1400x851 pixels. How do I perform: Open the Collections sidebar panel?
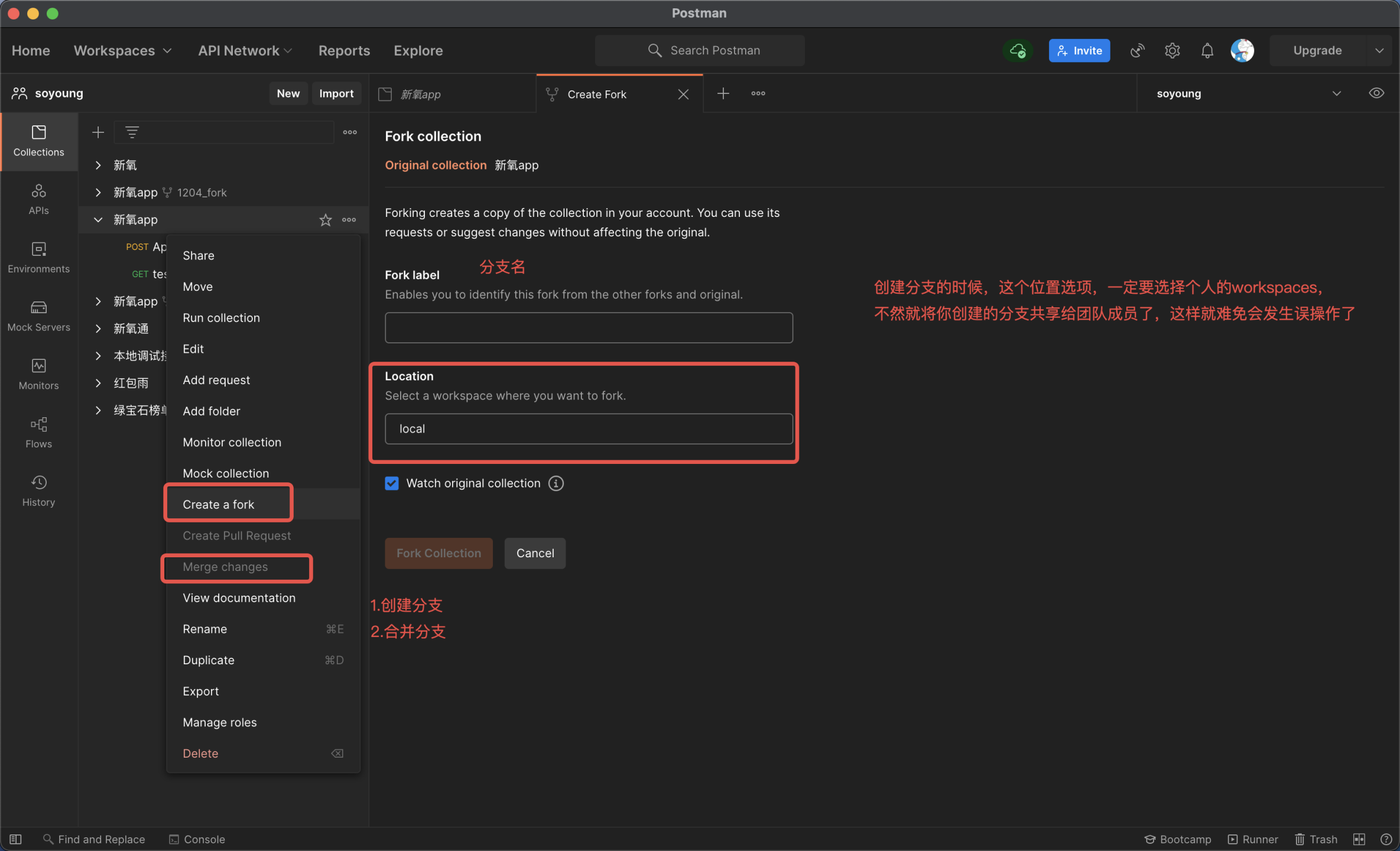38,141
